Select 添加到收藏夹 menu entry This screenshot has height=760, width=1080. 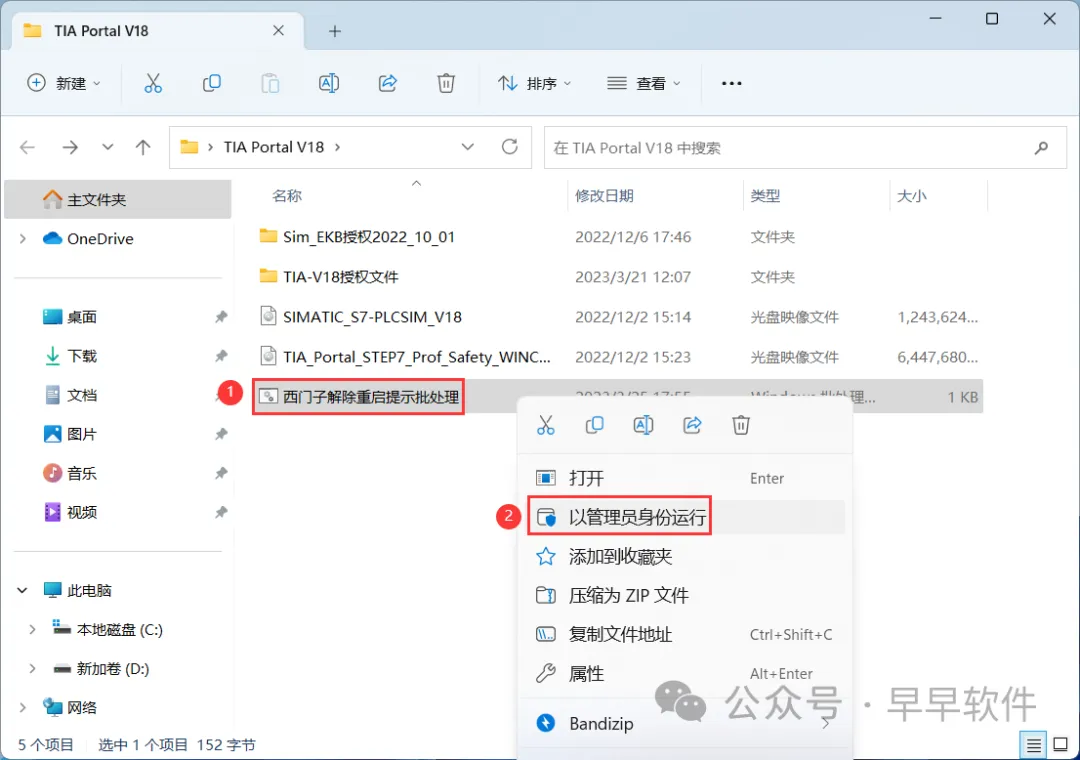pyautogui.click(x=686, y=556)
